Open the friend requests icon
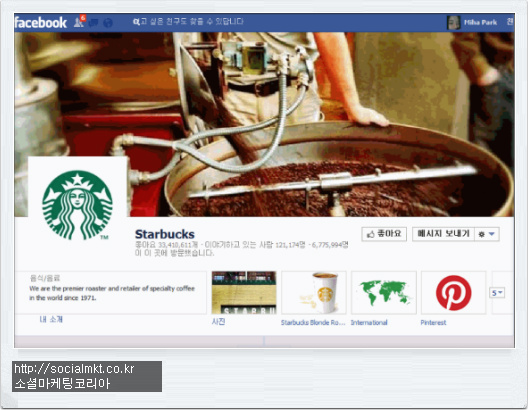 (x=79, y=23)
